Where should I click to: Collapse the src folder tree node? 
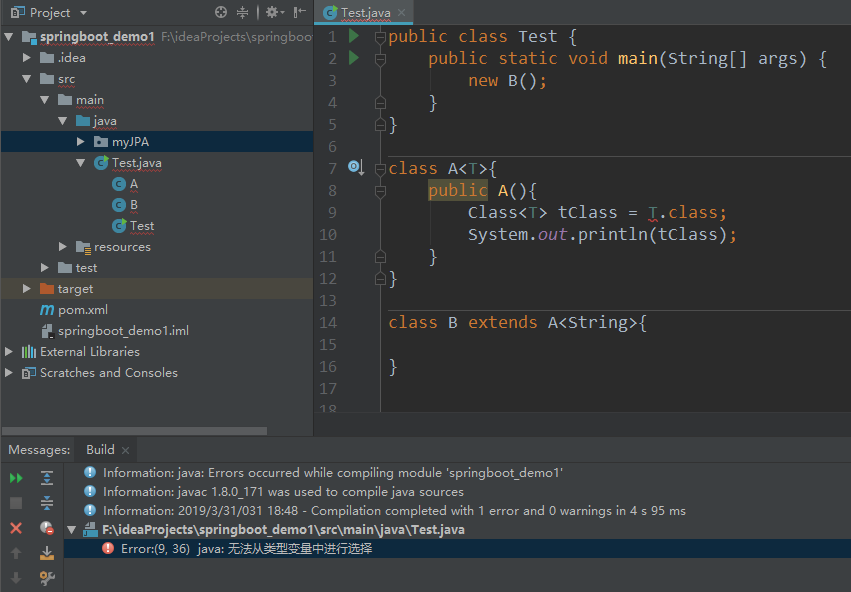(x=27, y=79)
